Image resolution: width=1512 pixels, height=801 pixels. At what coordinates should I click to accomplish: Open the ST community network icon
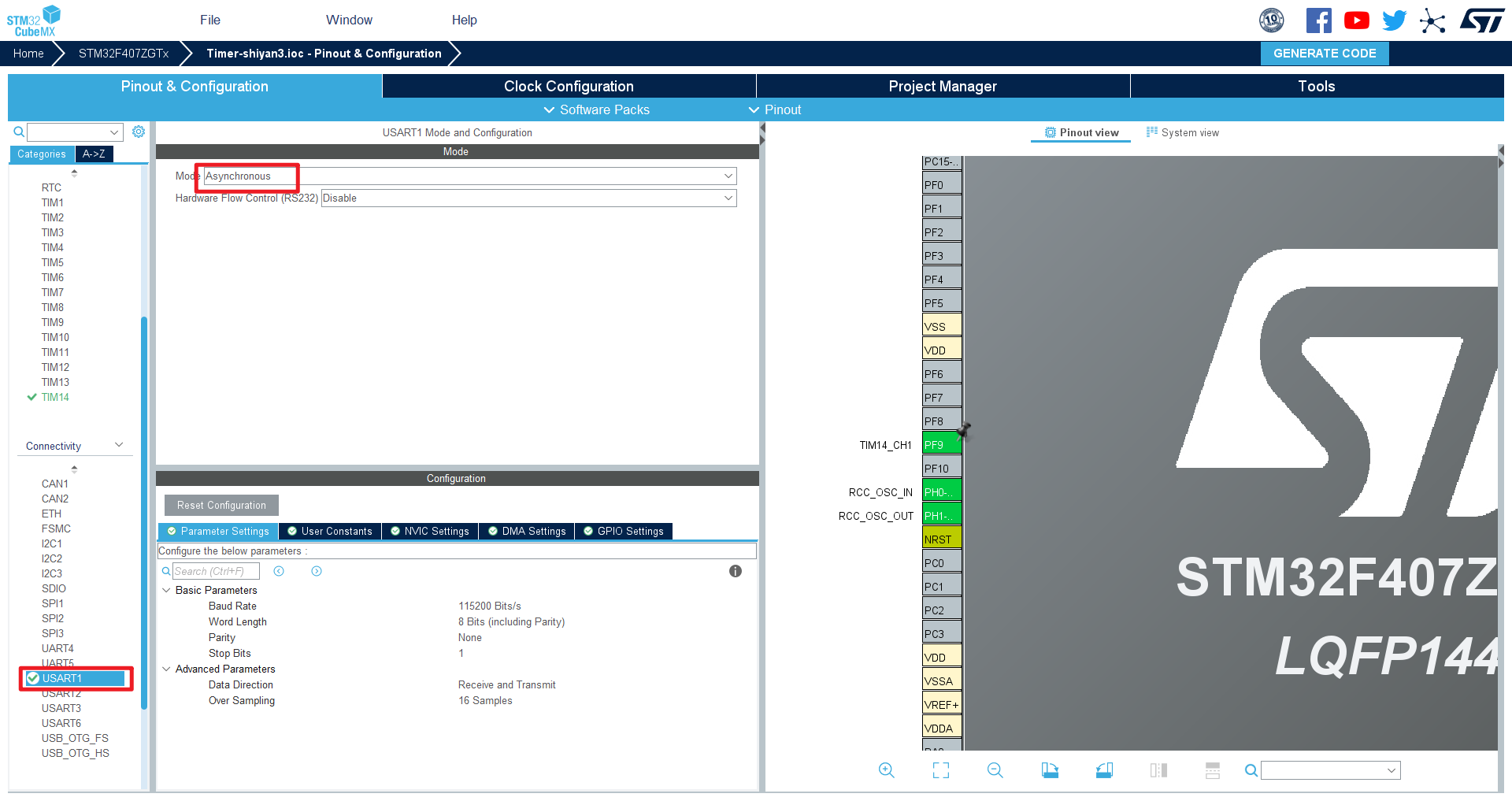coord(1432,20)
